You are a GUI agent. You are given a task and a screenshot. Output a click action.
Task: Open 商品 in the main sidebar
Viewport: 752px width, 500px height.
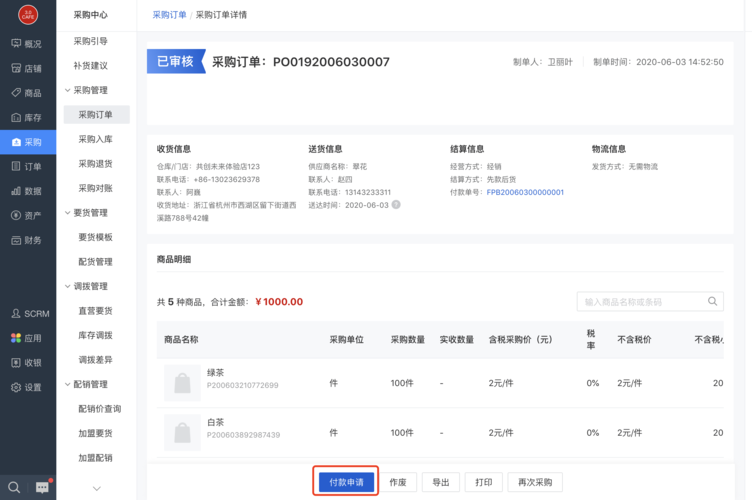(x=27, y=93)
